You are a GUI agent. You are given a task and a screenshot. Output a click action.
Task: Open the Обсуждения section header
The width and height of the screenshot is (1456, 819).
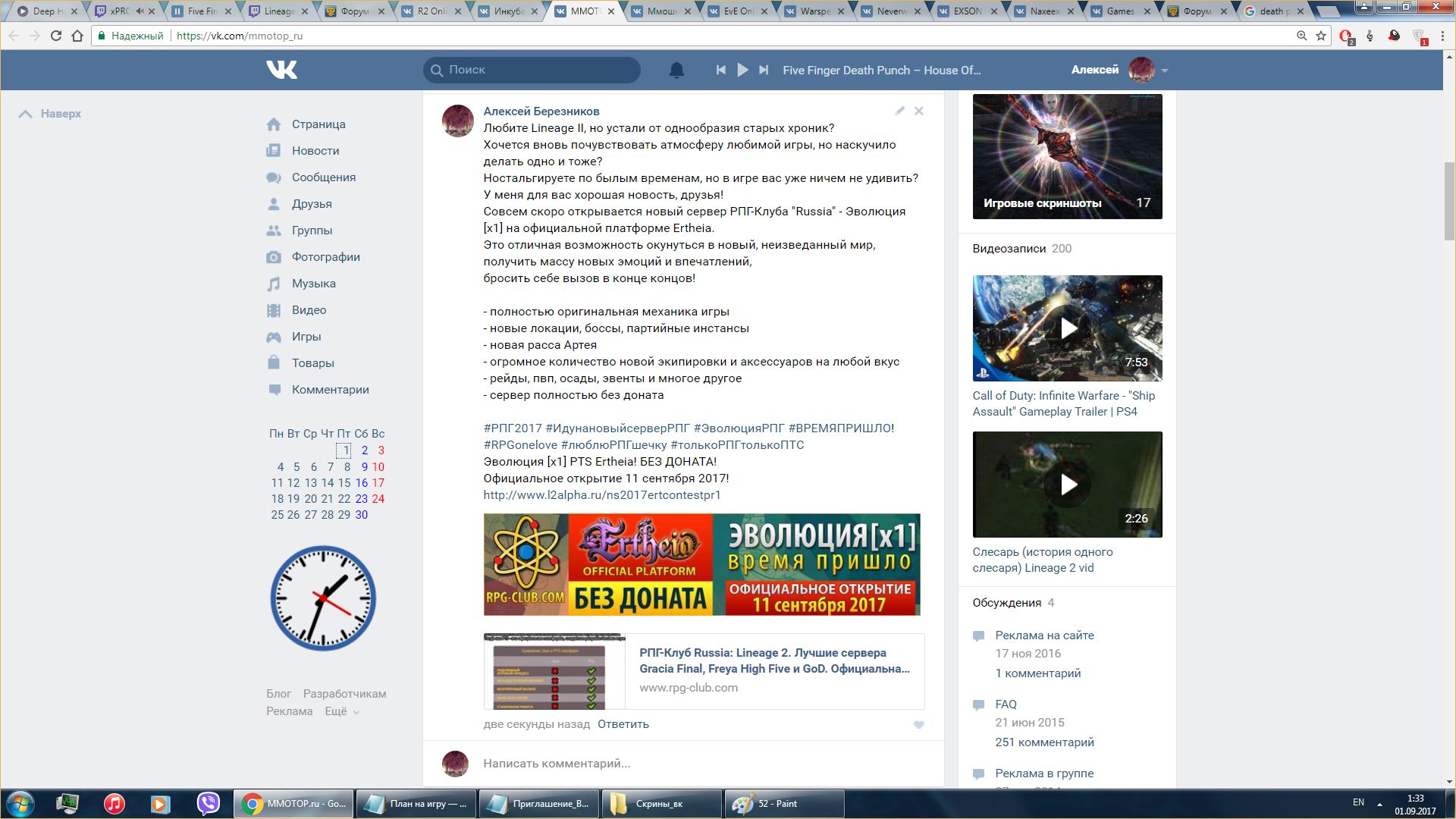[1007, 603]
